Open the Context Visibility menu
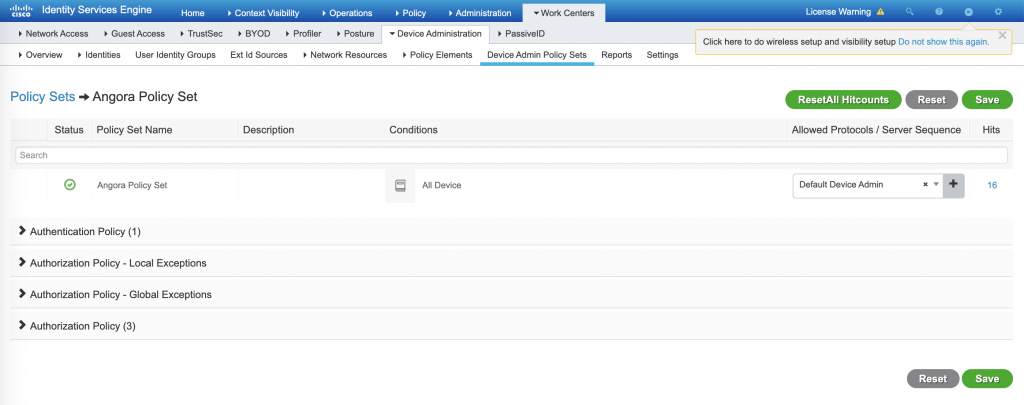This screenshot has height=405, width=1024. [263, 13]
